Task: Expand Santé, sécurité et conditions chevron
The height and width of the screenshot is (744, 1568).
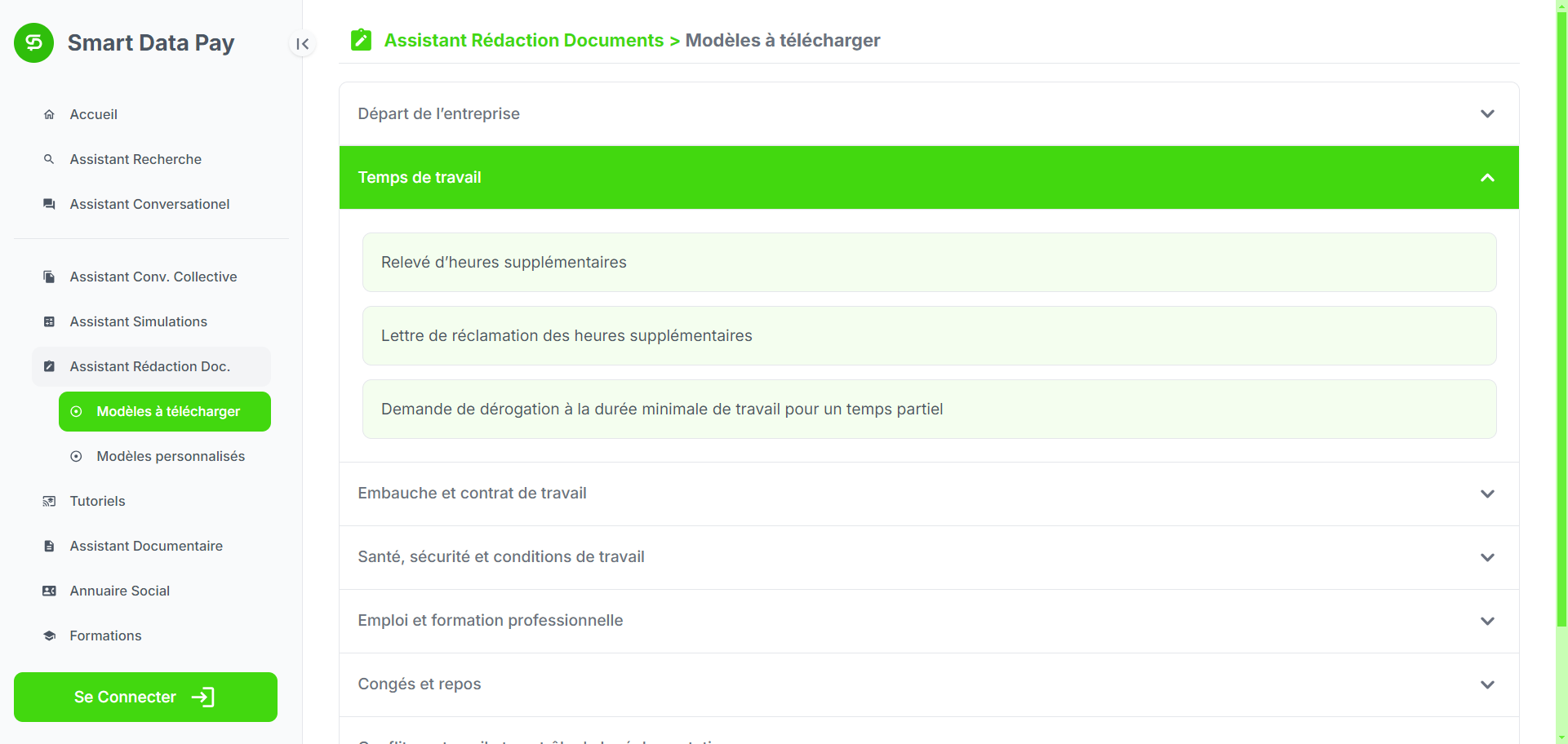Action: 1487,557
